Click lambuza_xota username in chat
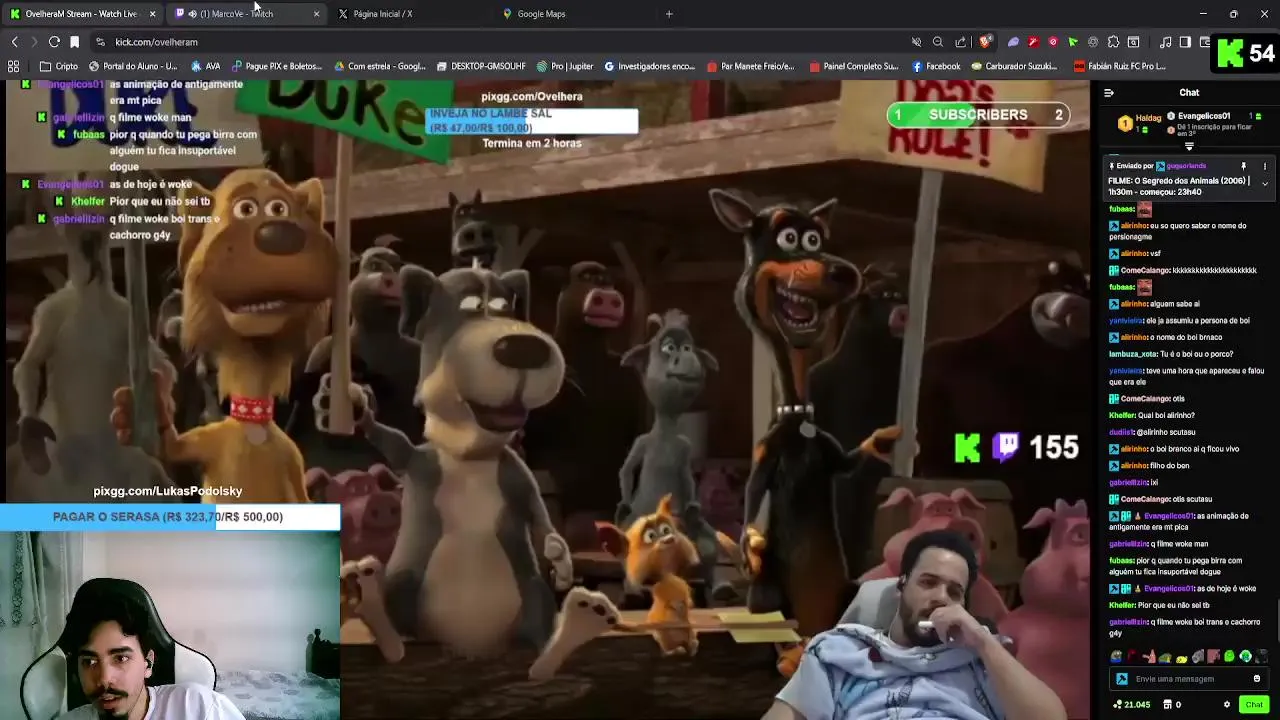1280x720 pixels. 1133,354
